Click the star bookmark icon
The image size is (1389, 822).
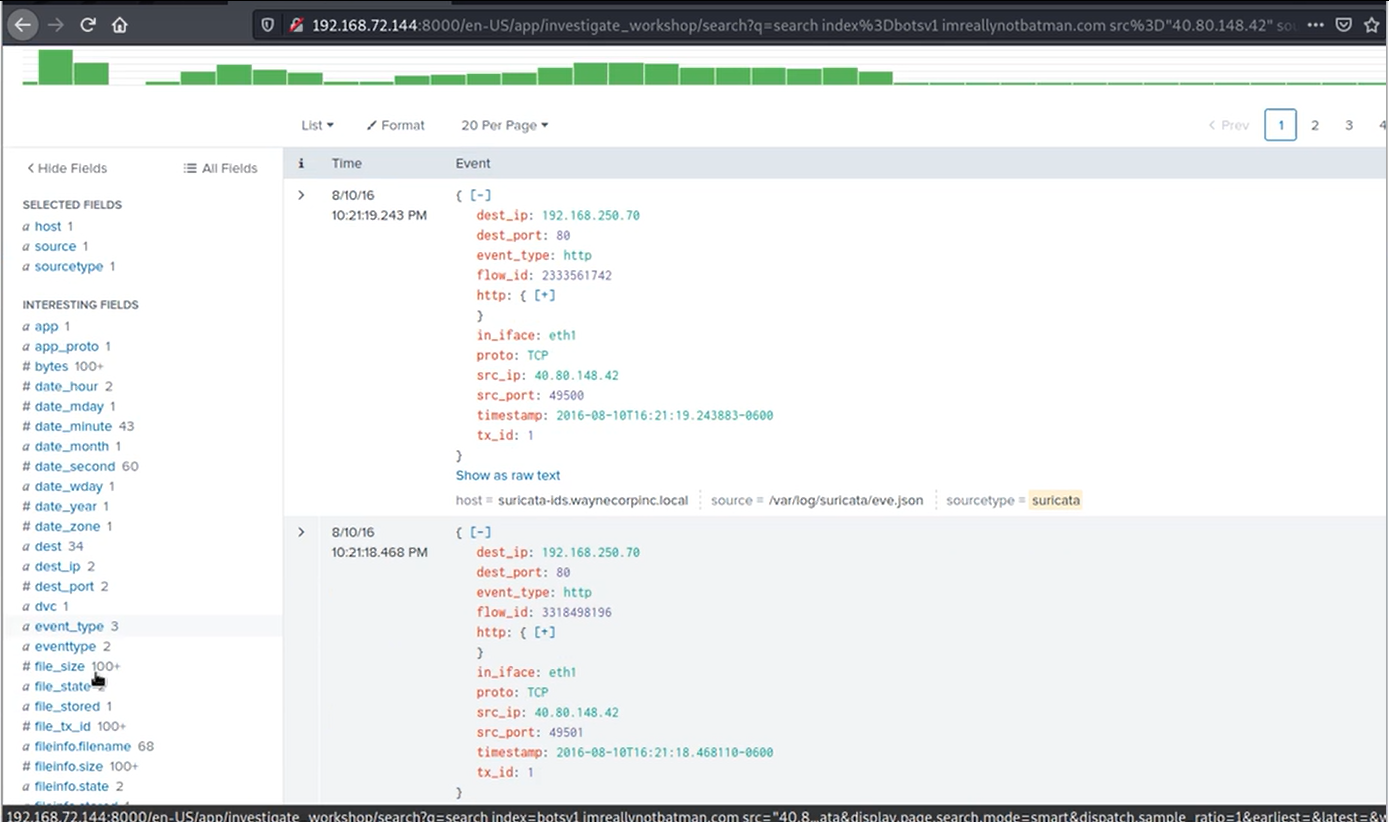[x=1372, y=24]
